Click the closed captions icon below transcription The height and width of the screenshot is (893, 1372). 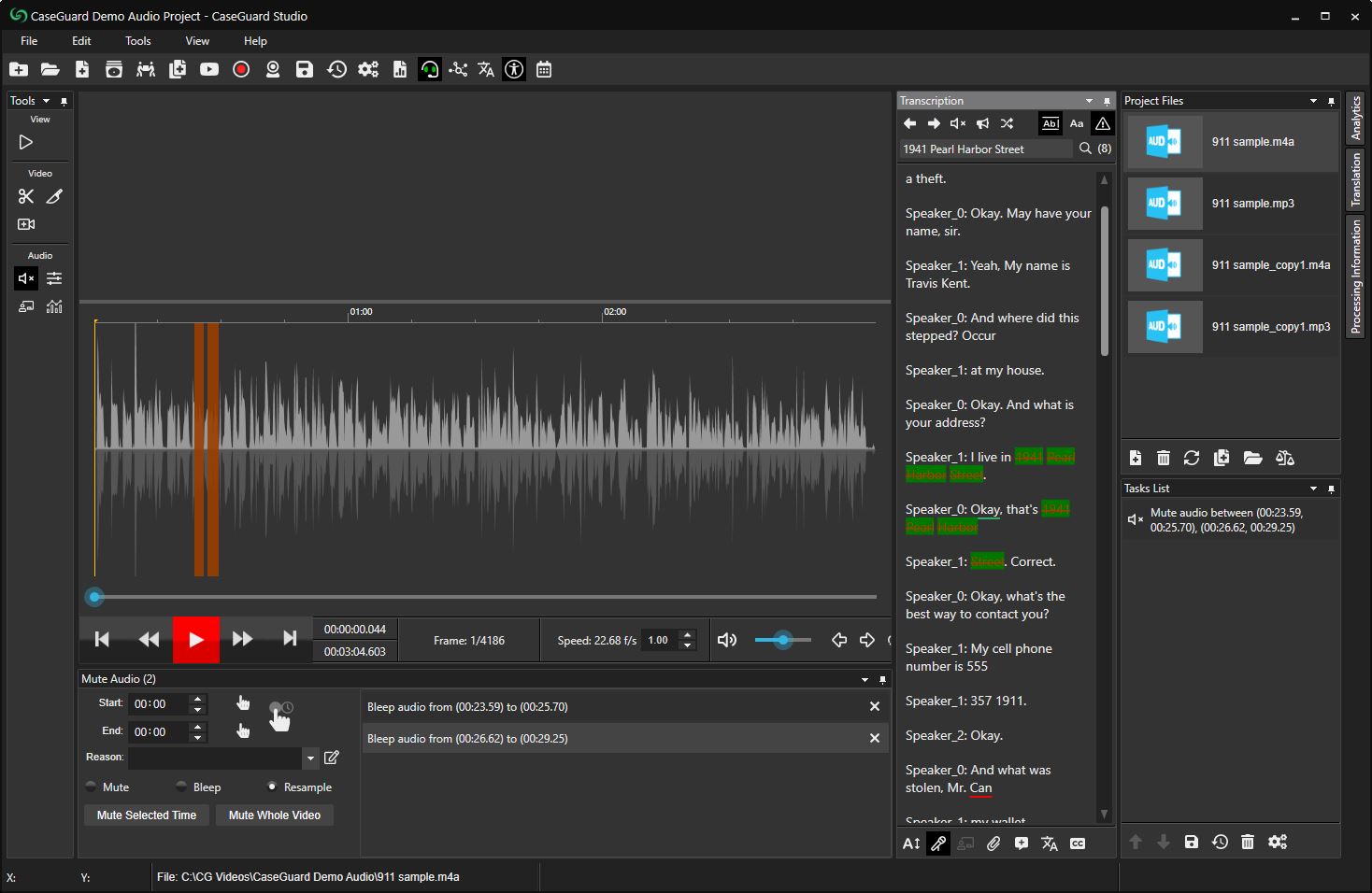1078,843
